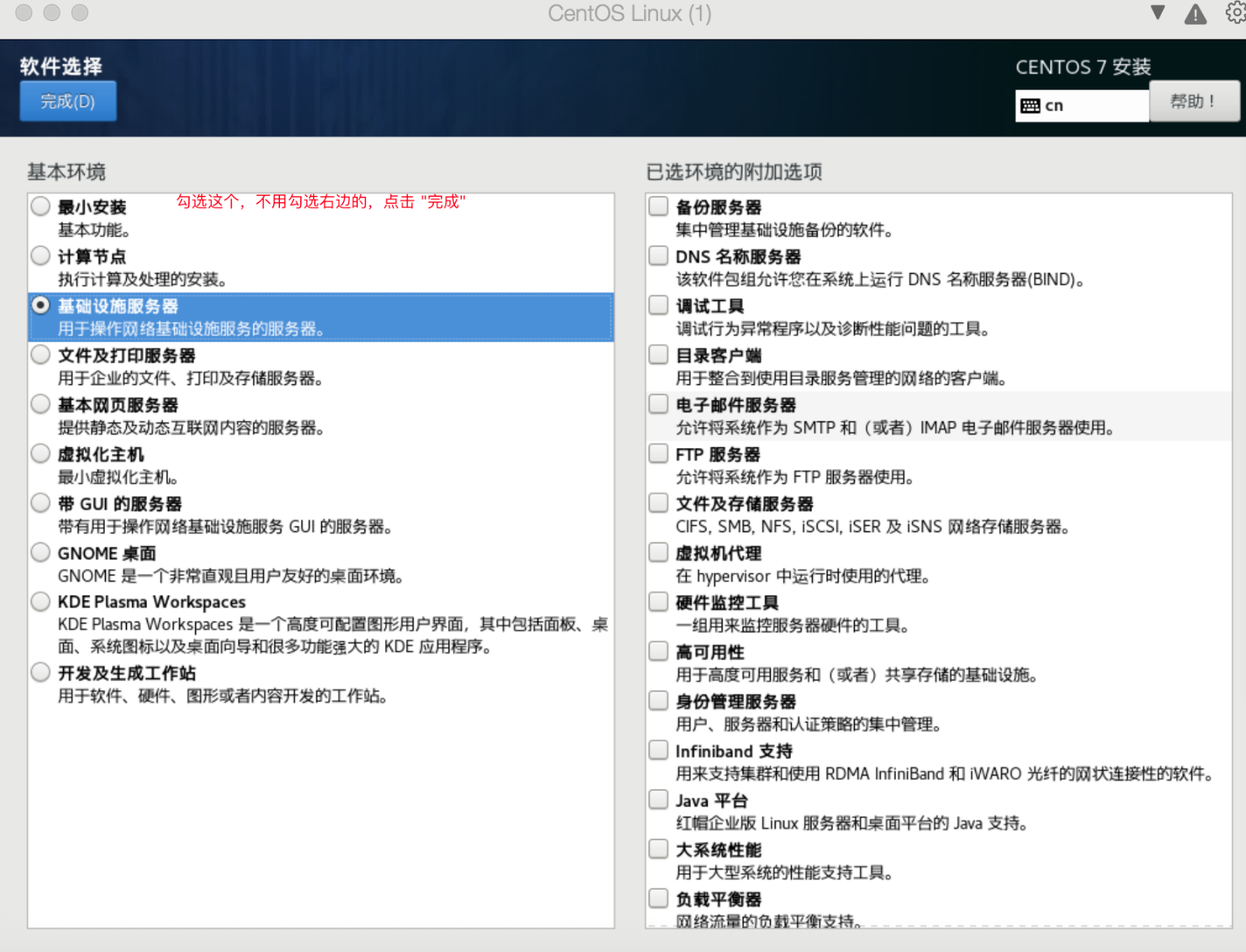Click the text 调试行为异常程序以及诊断性能问题的工具。

[832, 329]
